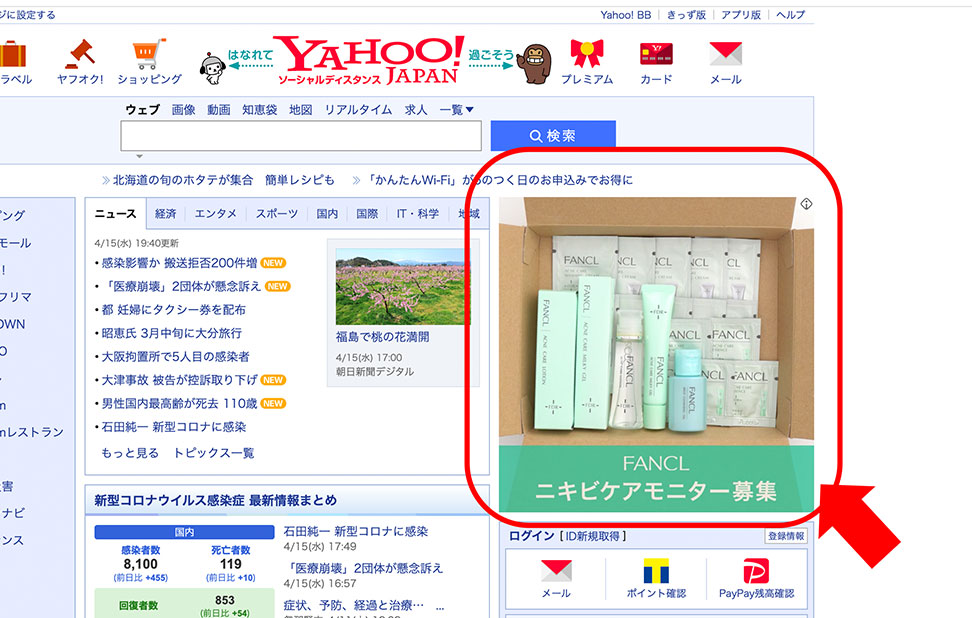Viewport: 972px width, 618px height.
Task: Open the Yahoo! BB link
Action: [x=625, y=15]
